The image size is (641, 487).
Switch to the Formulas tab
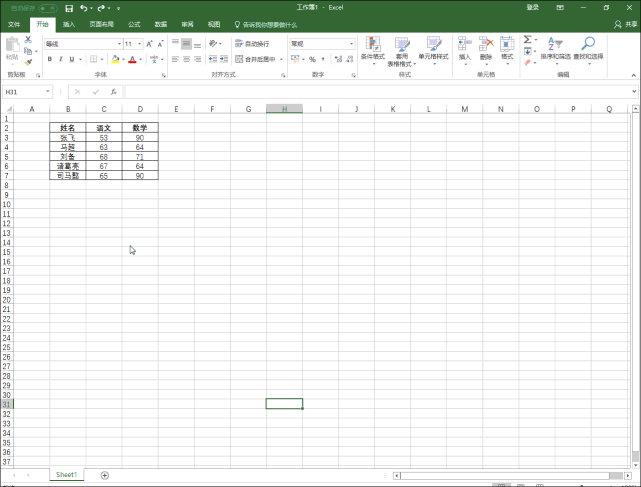pyautogui.click(x=134, y=25)
